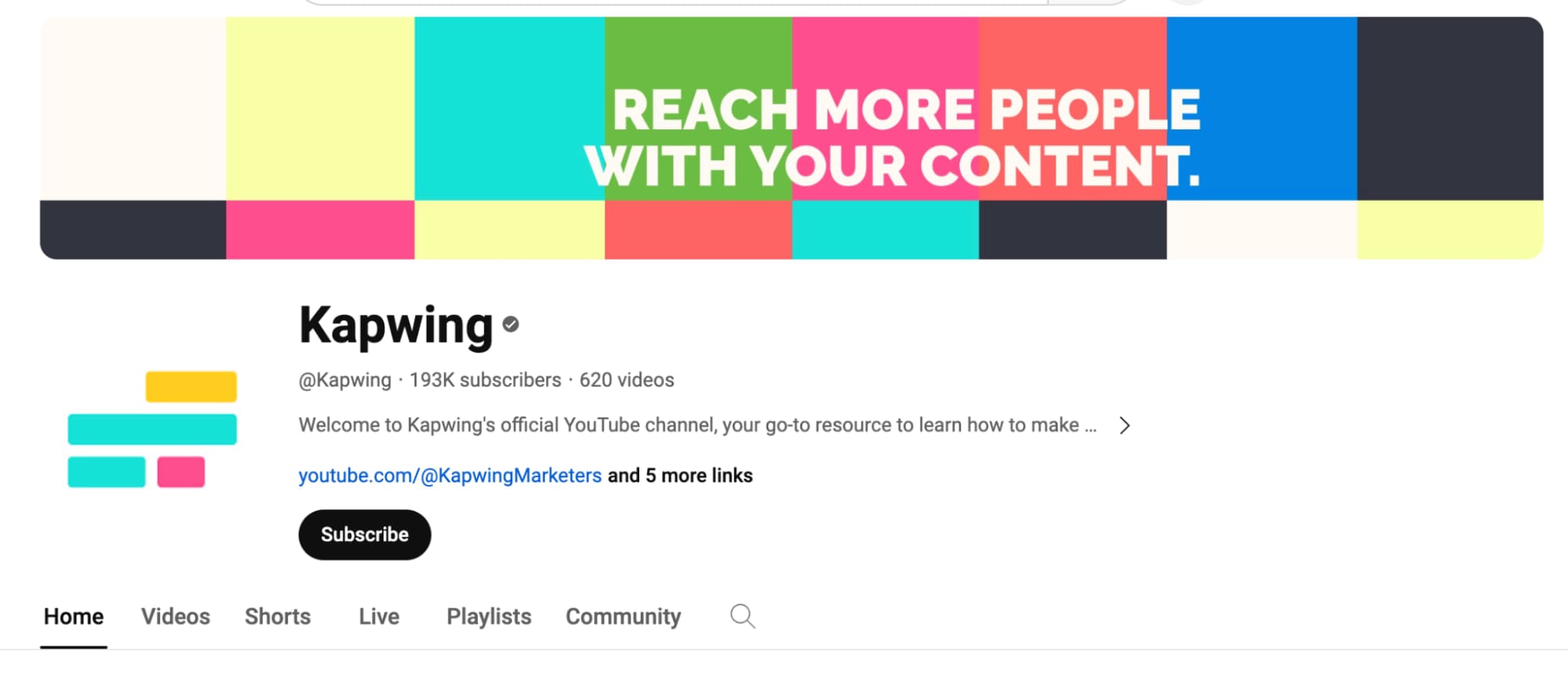Open the Community tab
The image size is (1568, 675).
point(624,617)
